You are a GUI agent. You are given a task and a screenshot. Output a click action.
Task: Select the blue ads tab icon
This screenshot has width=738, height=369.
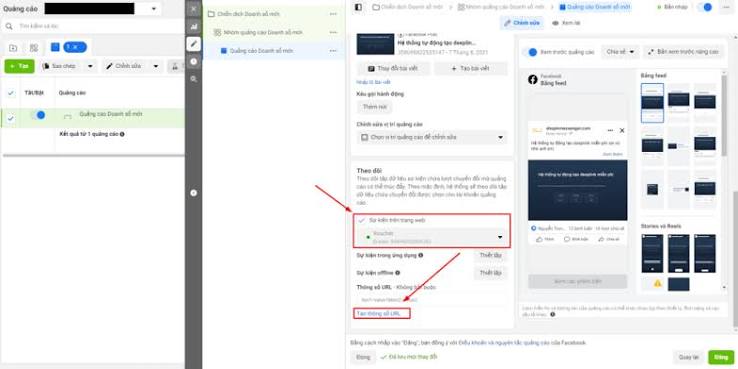pyautogui.click(x=55, y=47)
